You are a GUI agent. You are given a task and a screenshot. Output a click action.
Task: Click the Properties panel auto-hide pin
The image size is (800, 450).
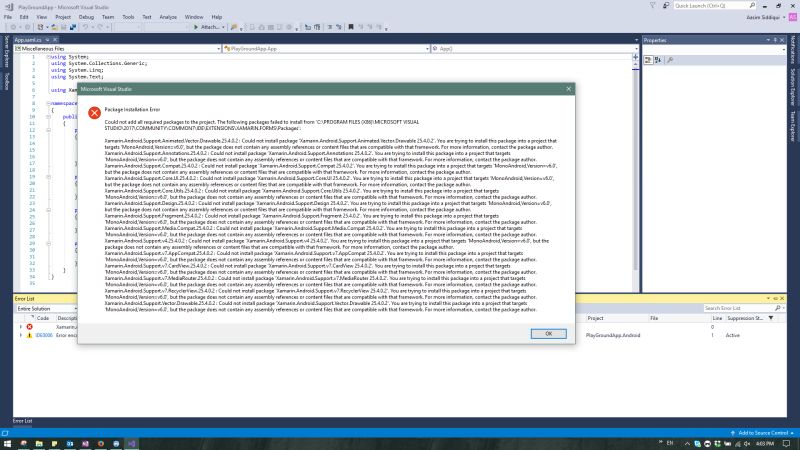pyautogui.click(x=775, y=40)
